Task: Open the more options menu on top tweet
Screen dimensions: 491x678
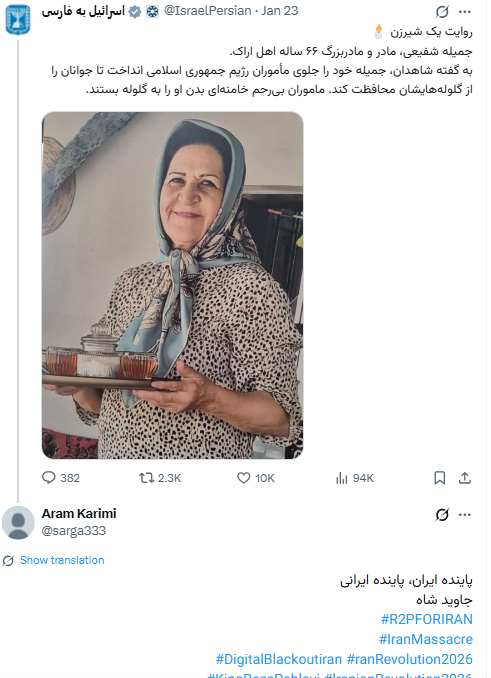Action: click(465, 12)
